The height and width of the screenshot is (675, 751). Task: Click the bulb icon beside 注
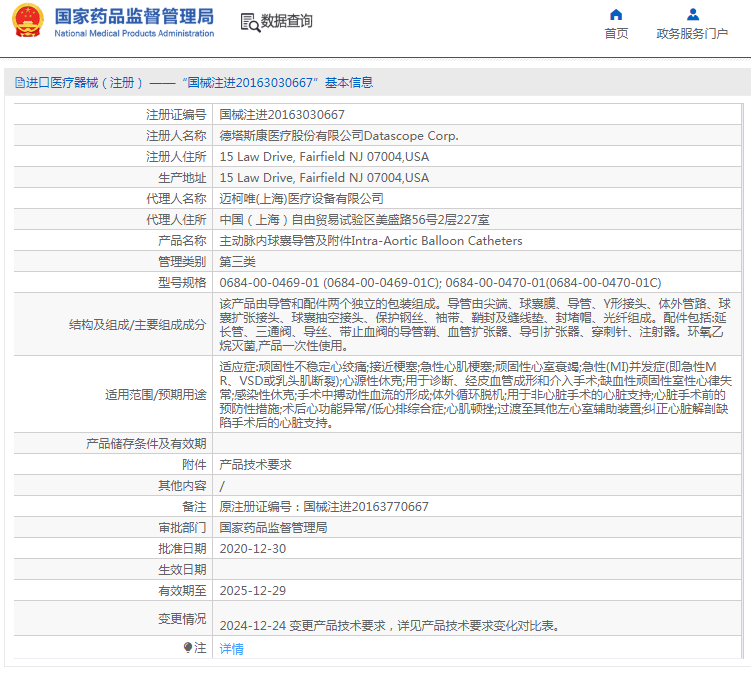(x=188, y=648)
